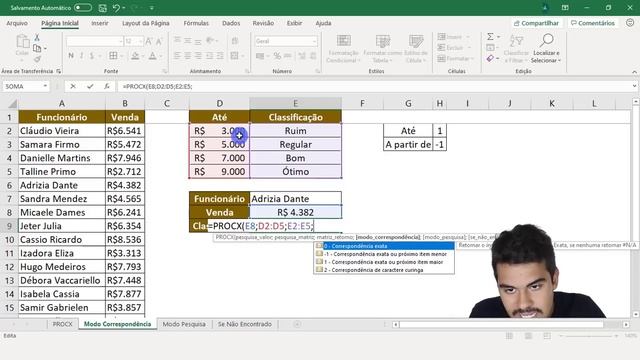Click the center align icon

(188, 56)
